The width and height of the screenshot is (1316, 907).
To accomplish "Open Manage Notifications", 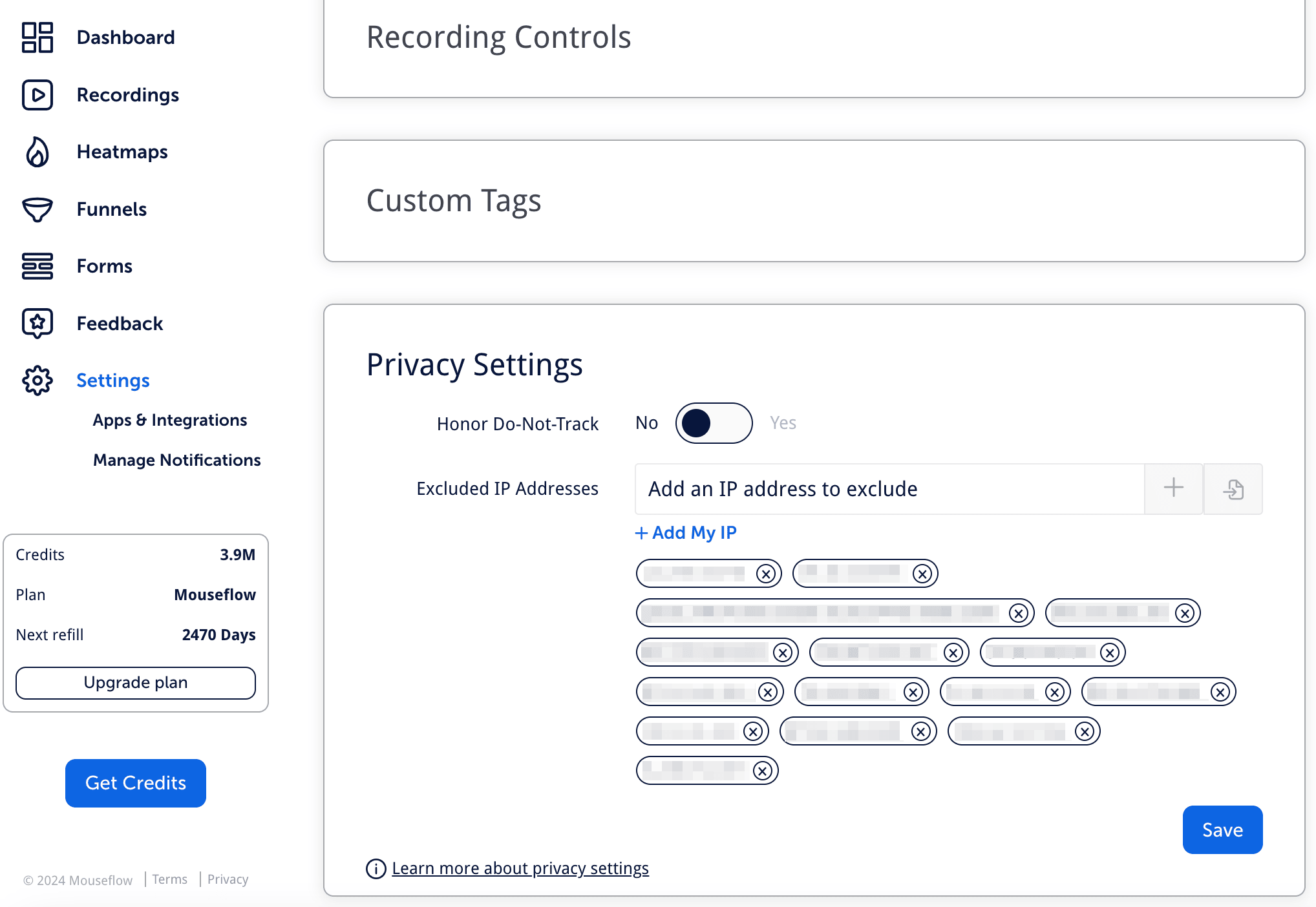I will [176, 460].
